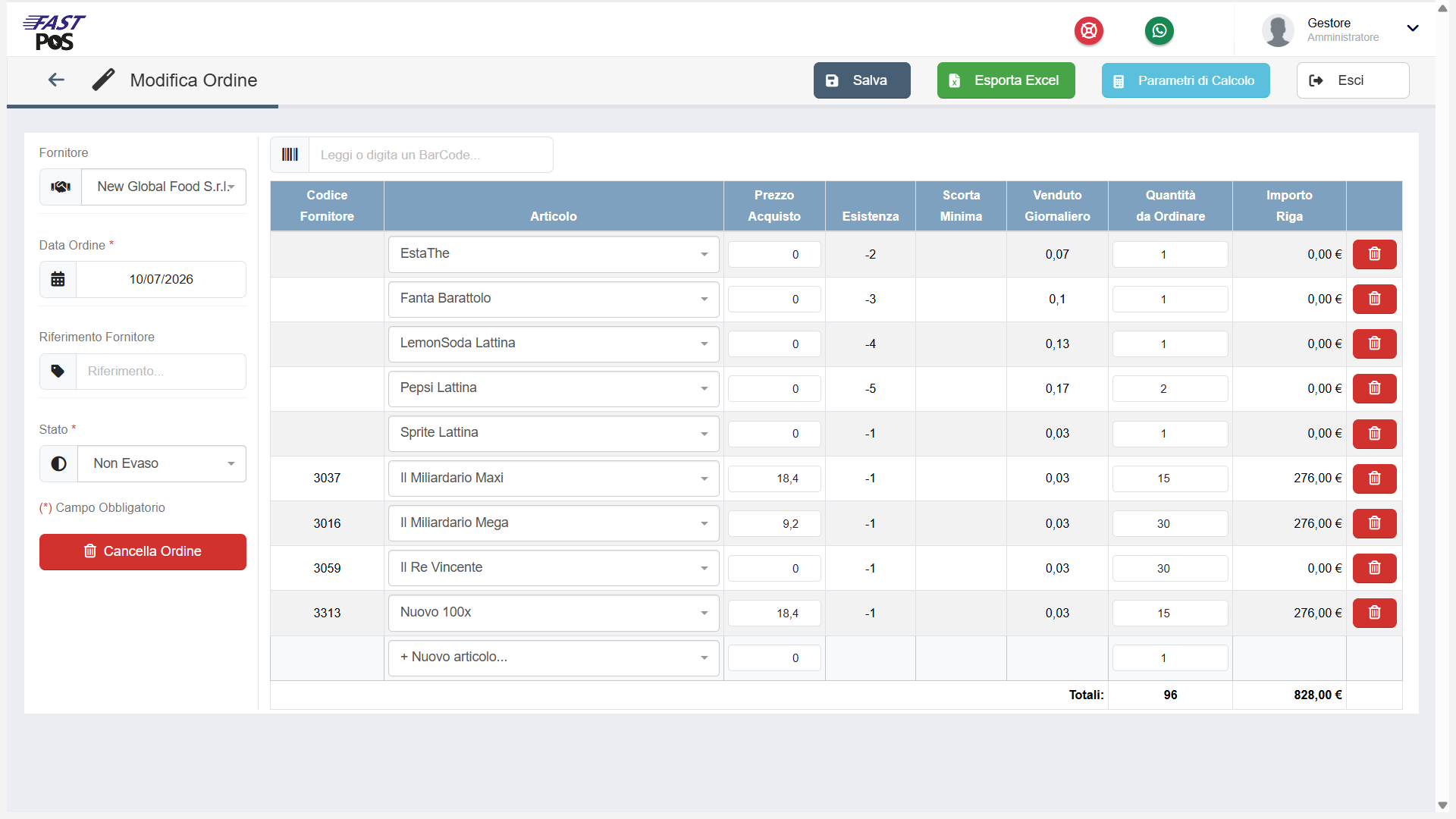Delete the EstaThe row
Screen dimensions: 1456x819
1374,254
